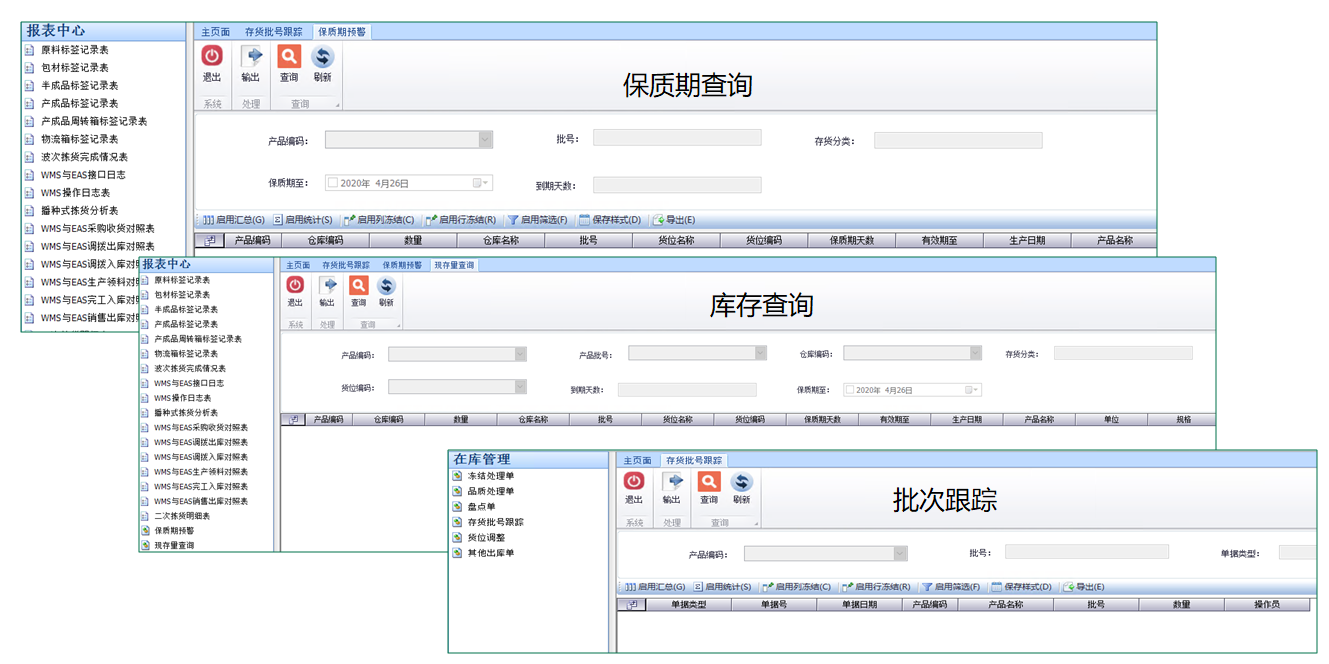Image resolution: width=1329 pixels, height=664 pixels.
Task: Click 查询 search icon in 批次跟踪 window
Action: click(709, 482)
